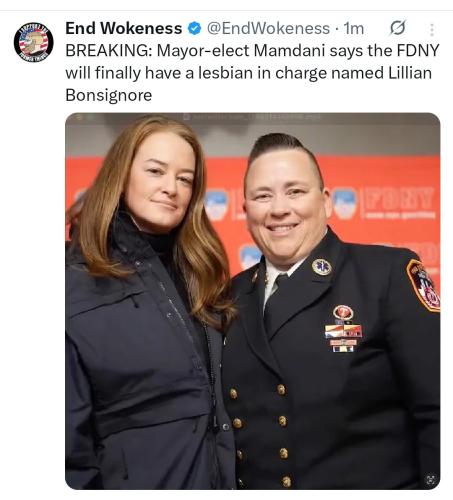This screenshot has height=500, width=453.
Task: Click the FDNY shield logo left of FDNY lettering
Action: tap(345, 203)
